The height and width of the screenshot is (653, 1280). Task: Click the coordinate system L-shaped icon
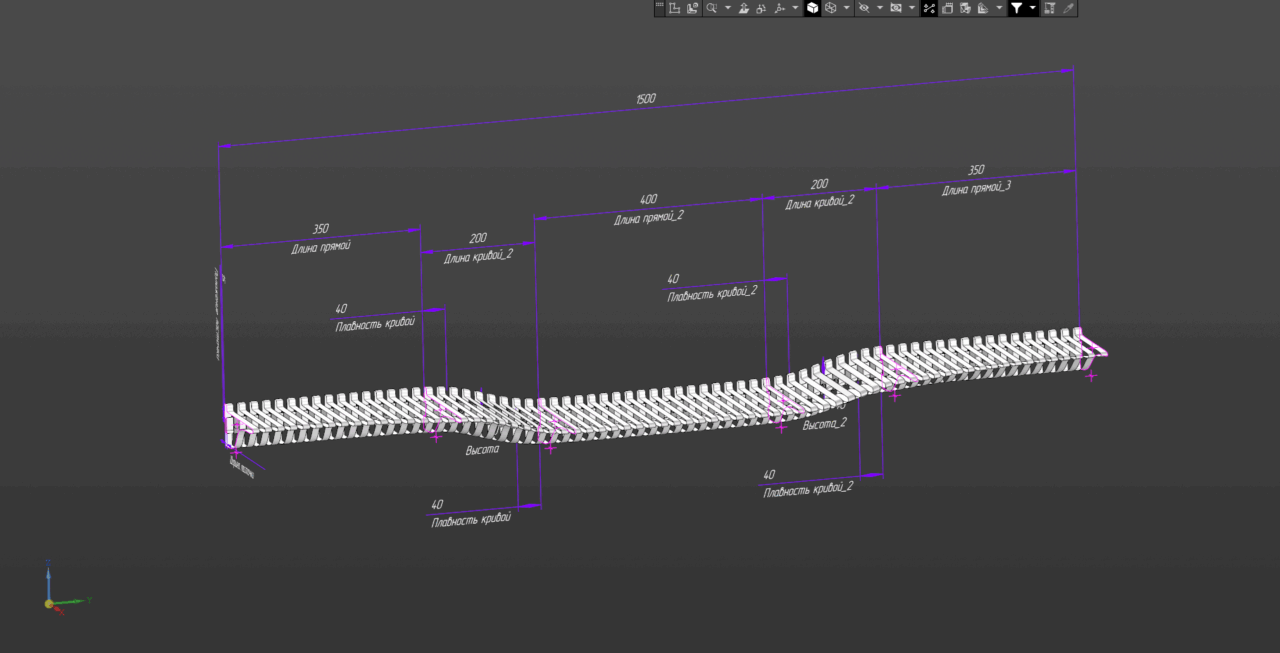point(674,8)
